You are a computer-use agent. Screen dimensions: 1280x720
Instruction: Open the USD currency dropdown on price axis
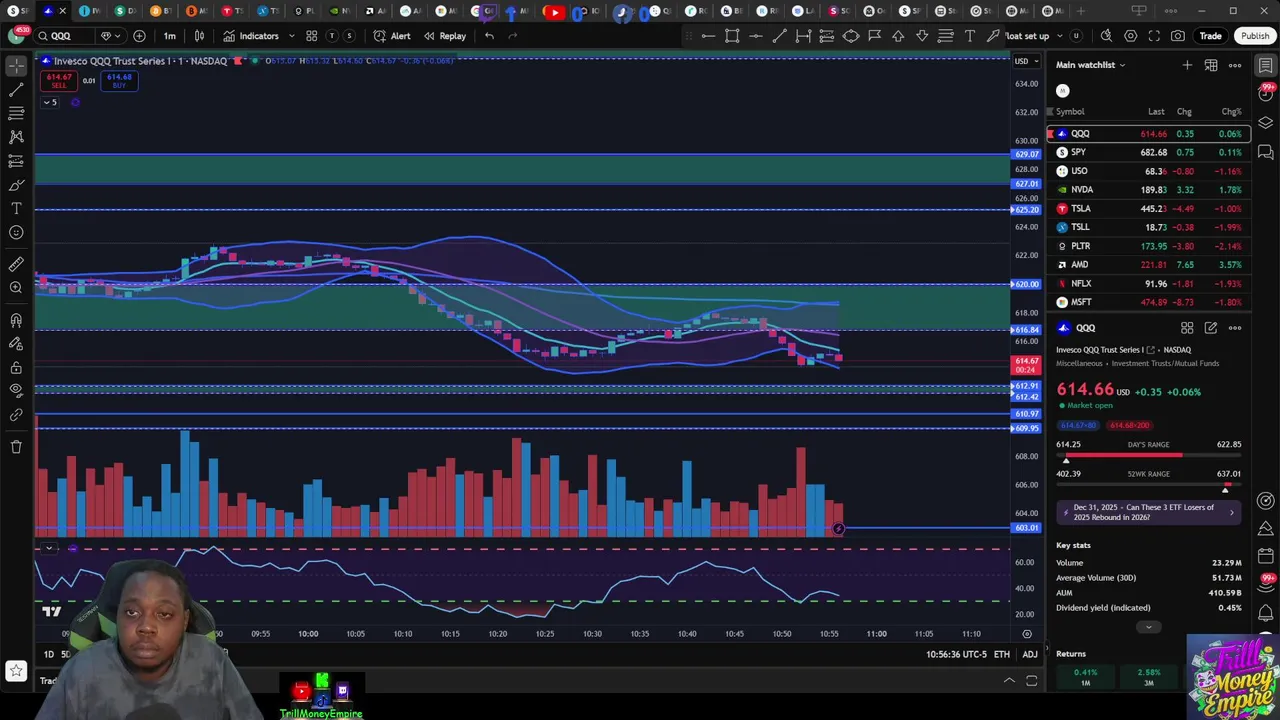[x=1025, y=61]
